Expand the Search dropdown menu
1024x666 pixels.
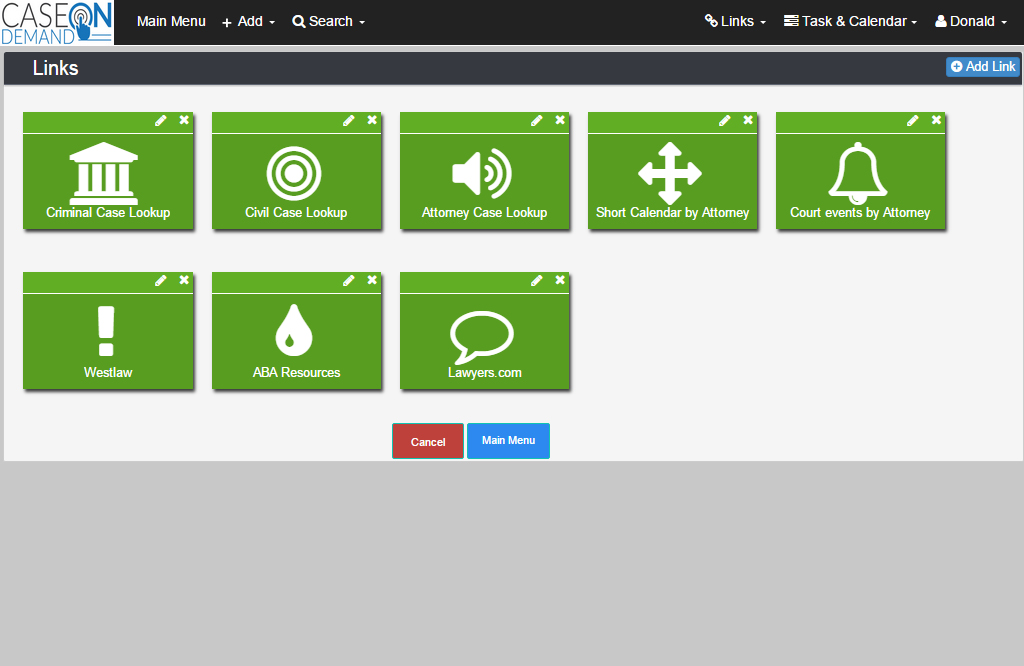coord(328,22)
